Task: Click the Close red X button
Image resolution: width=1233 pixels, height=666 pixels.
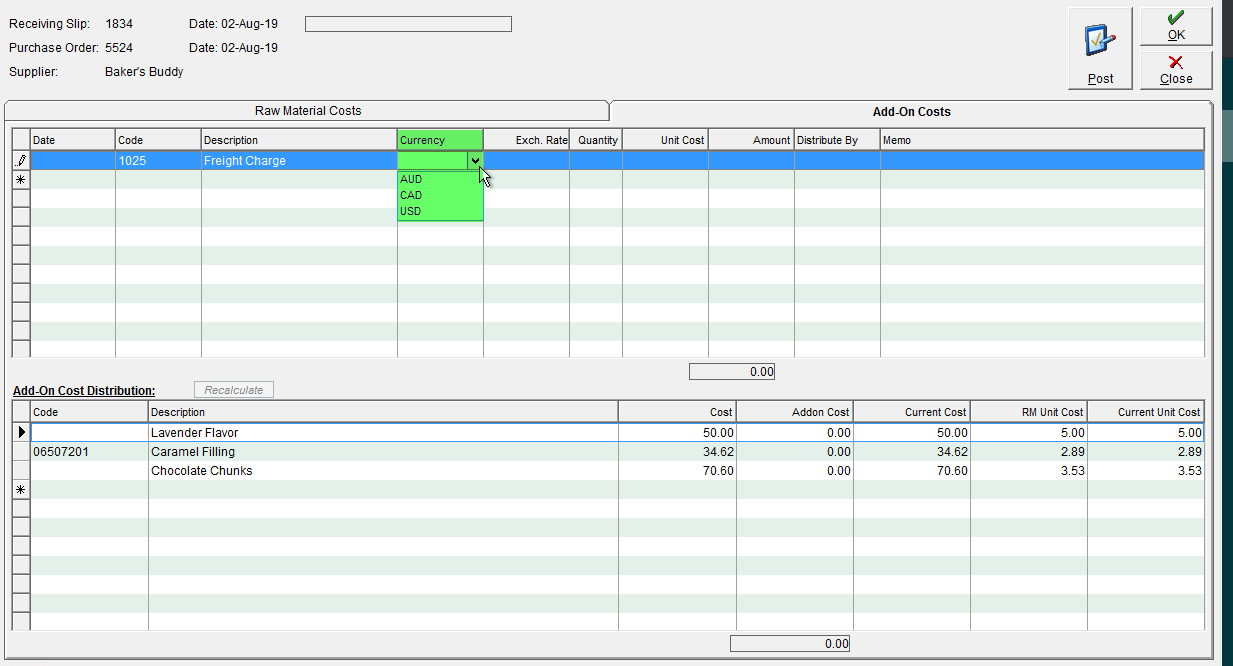Action: pos(1176,70)
